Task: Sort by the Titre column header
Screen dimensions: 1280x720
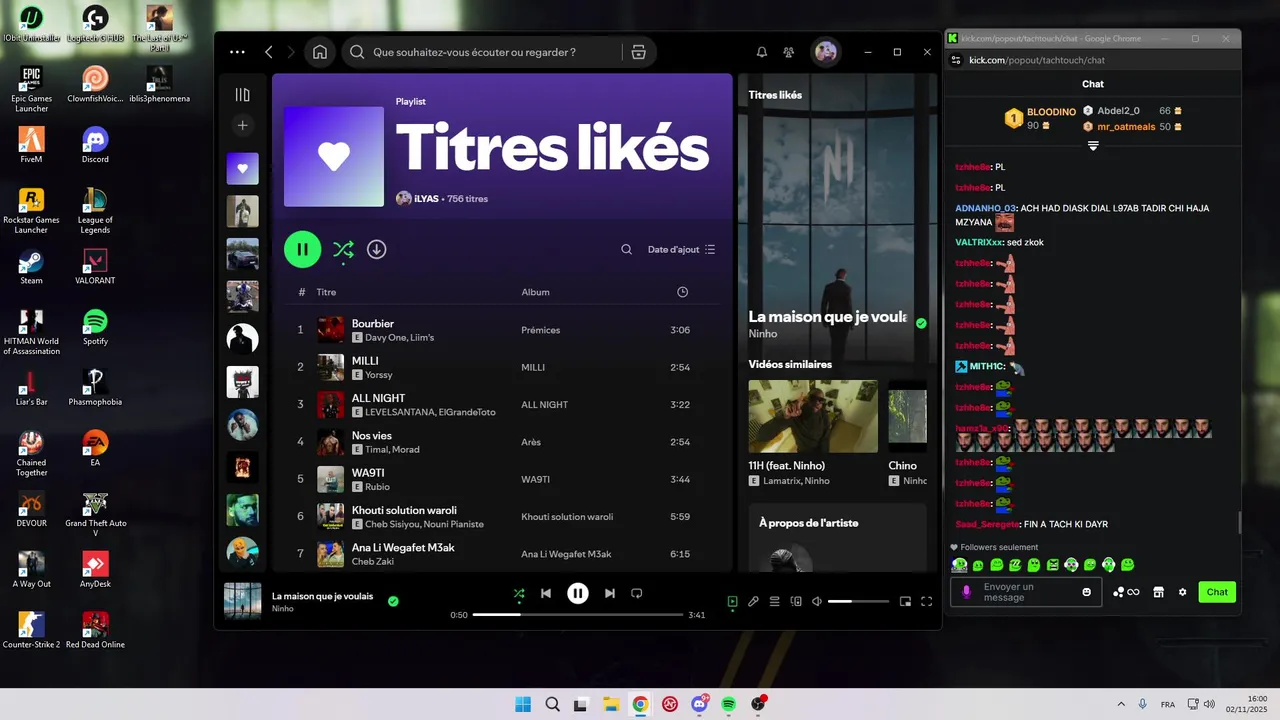Action: (x=326, y=292)
